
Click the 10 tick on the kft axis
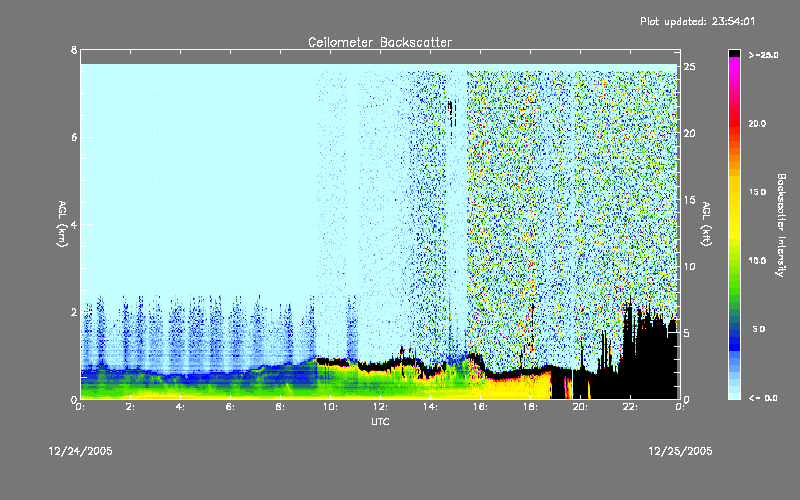pos(689,266)
